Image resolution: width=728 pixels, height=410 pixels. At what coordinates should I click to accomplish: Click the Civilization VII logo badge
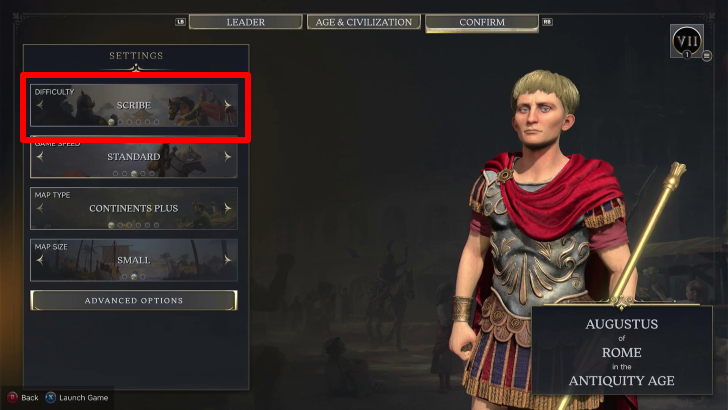click(x=687, y=41)
